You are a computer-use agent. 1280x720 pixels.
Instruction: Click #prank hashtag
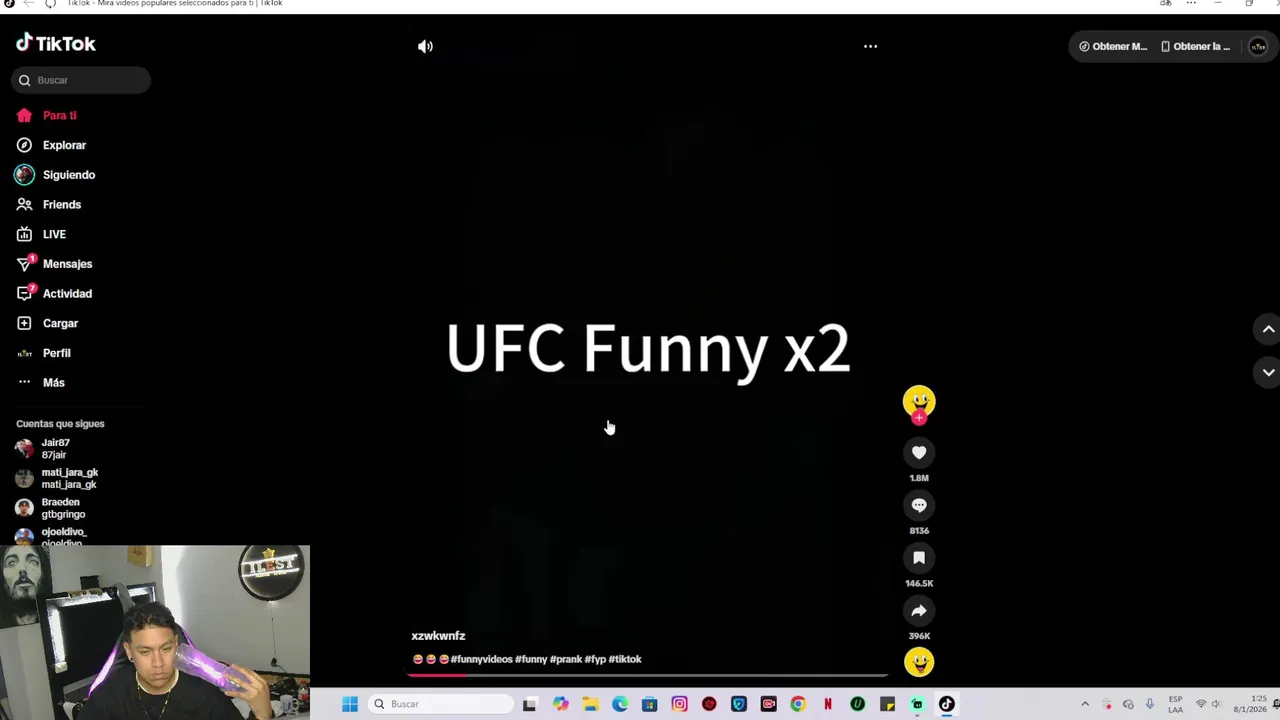565,659
